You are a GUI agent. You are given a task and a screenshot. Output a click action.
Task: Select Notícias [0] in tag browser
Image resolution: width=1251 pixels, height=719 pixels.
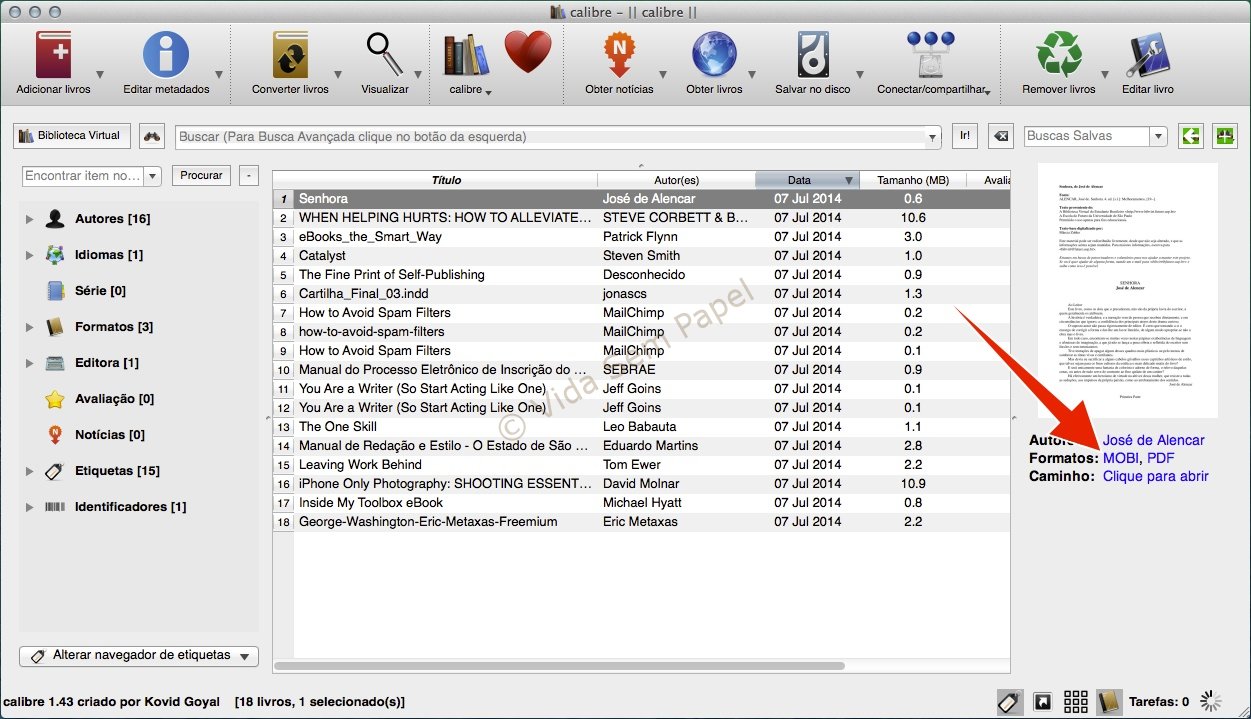109,435
